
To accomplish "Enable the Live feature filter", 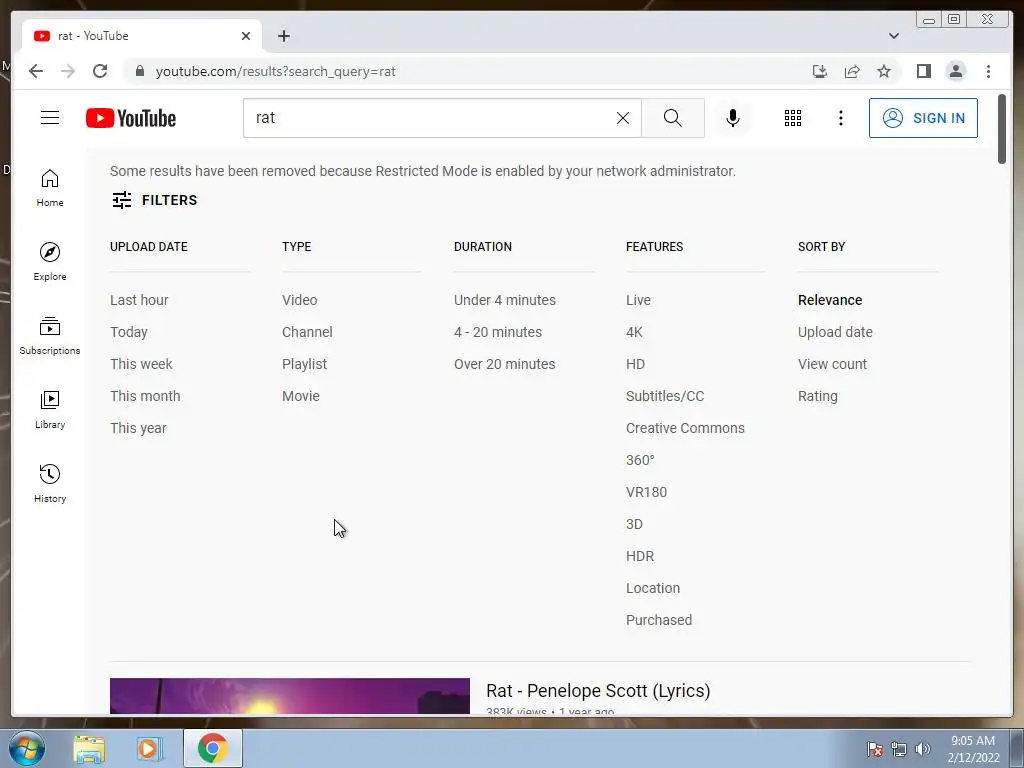I will 638,300.
